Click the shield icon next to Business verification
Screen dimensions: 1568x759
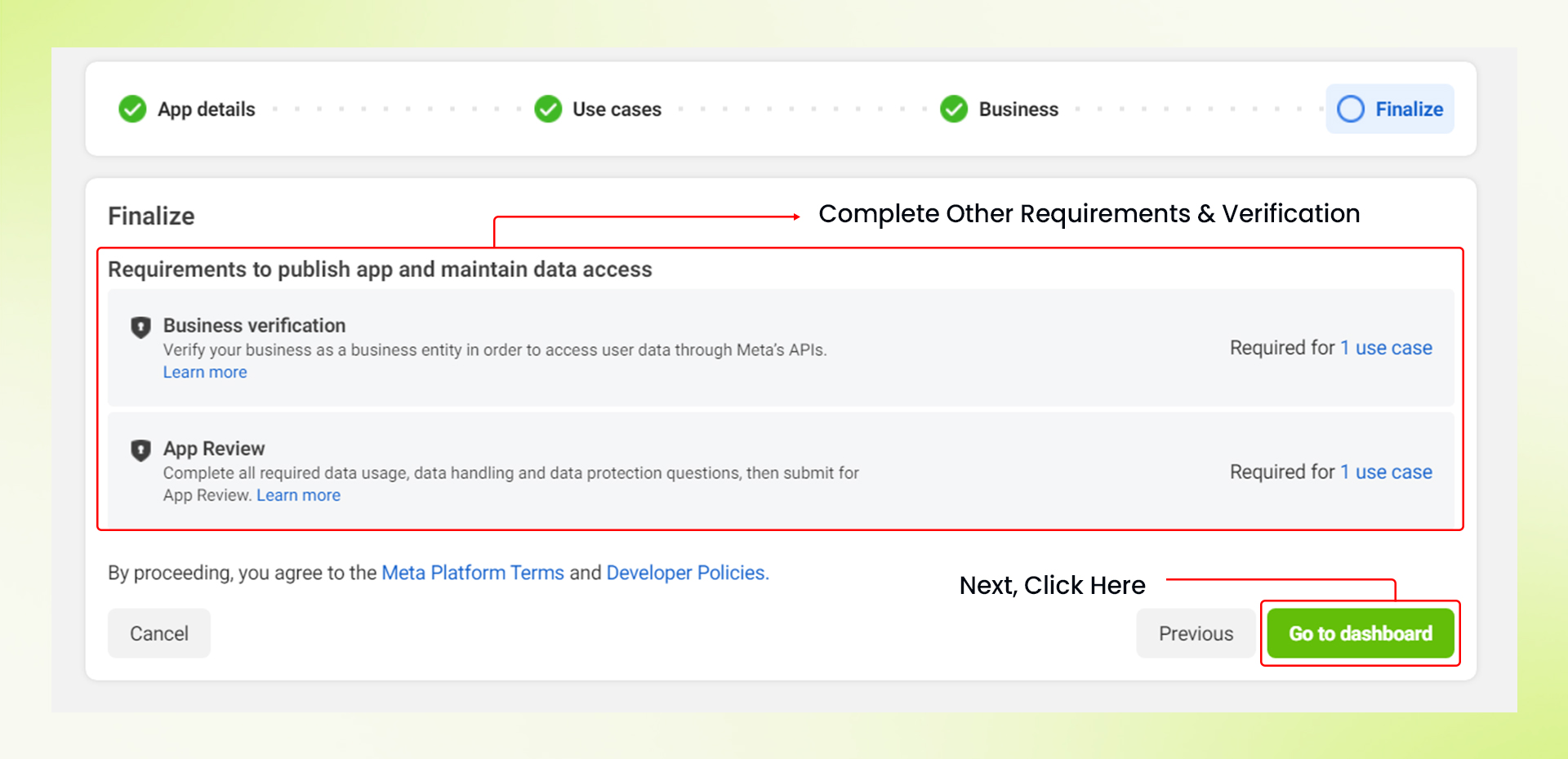coord(140,327)
